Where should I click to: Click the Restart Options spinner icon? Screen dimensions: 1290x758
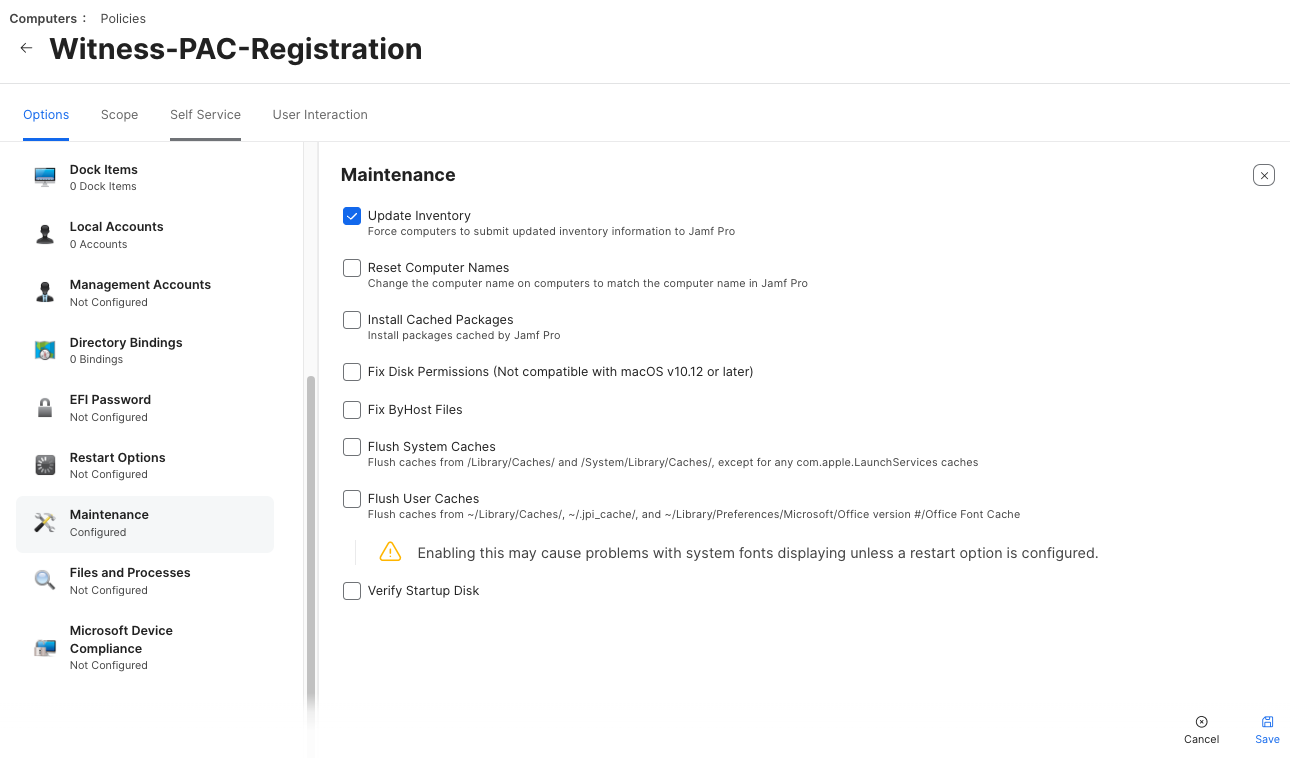point(45,465)
